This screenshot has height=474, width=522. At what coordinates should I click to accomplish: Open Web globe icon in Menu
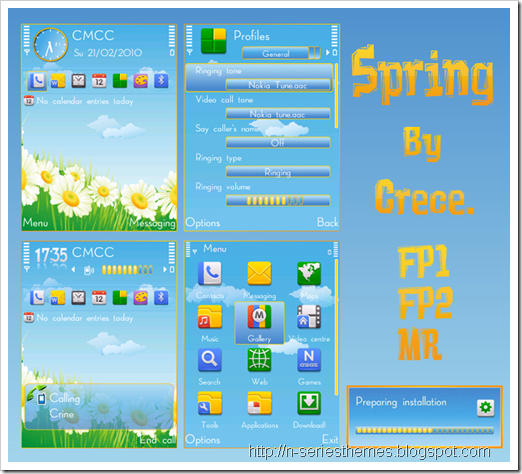pos(259,360)
